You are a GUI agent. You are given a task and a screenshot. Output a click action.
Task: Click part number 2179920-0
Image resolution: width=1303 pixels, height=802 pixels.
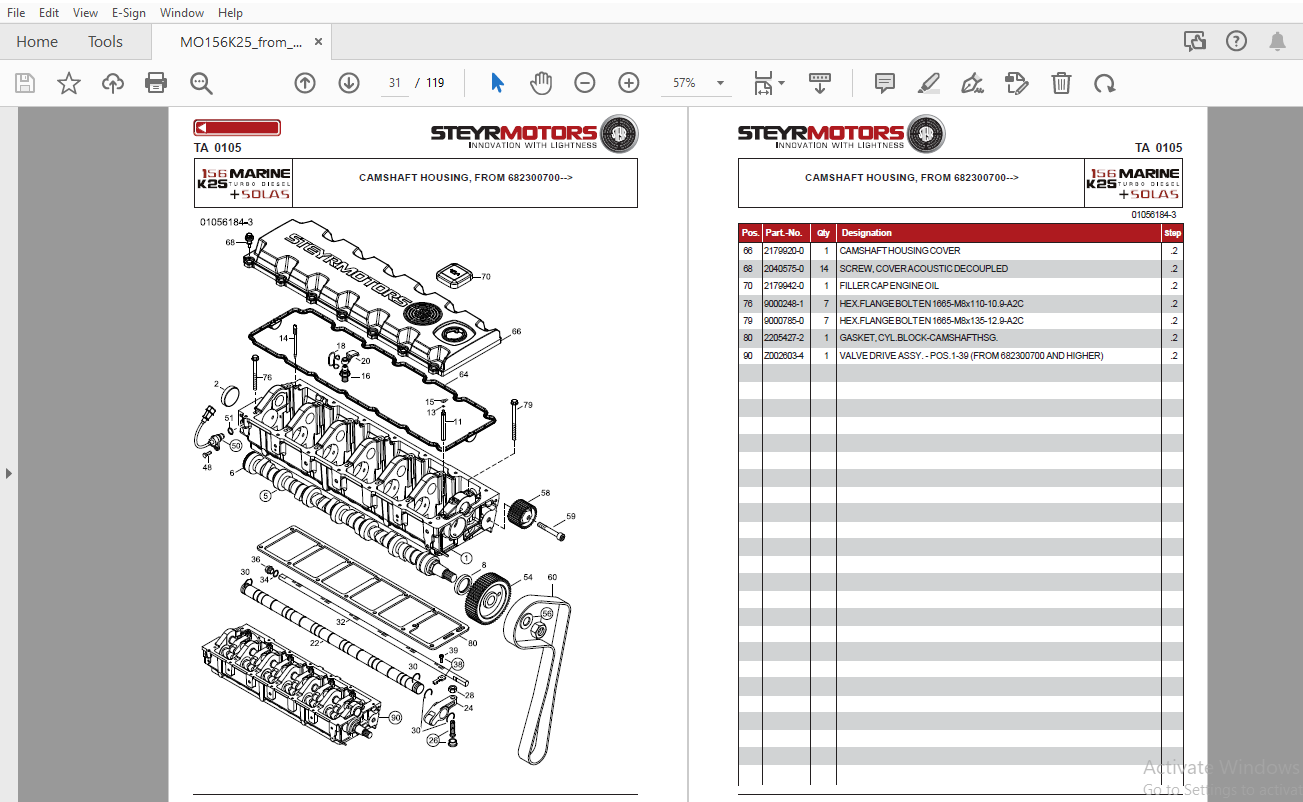784,251
